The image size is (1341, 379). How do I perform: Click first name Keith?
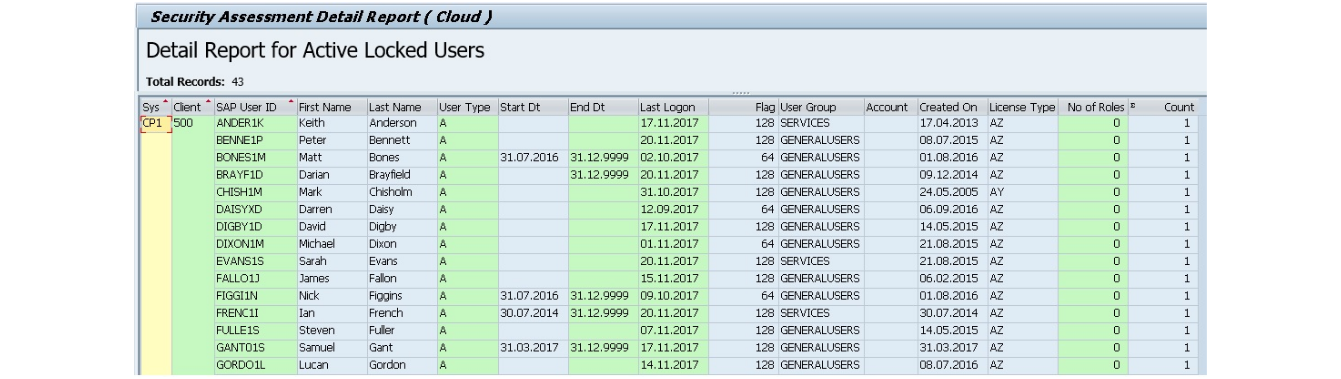[331, 122]
